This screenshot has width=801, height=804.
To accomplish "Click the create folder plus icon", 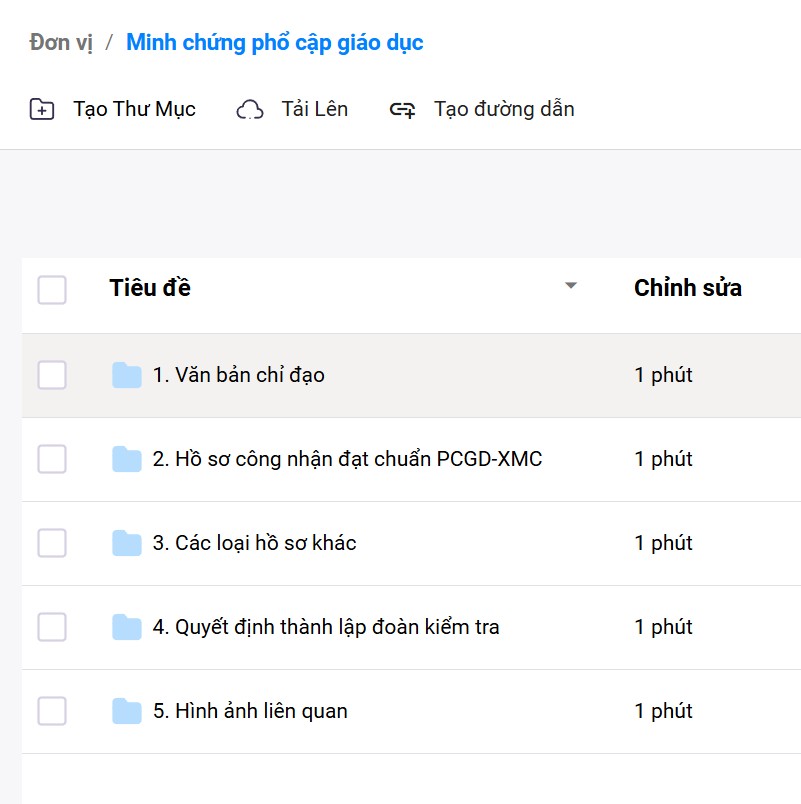I will pos(42,110).
